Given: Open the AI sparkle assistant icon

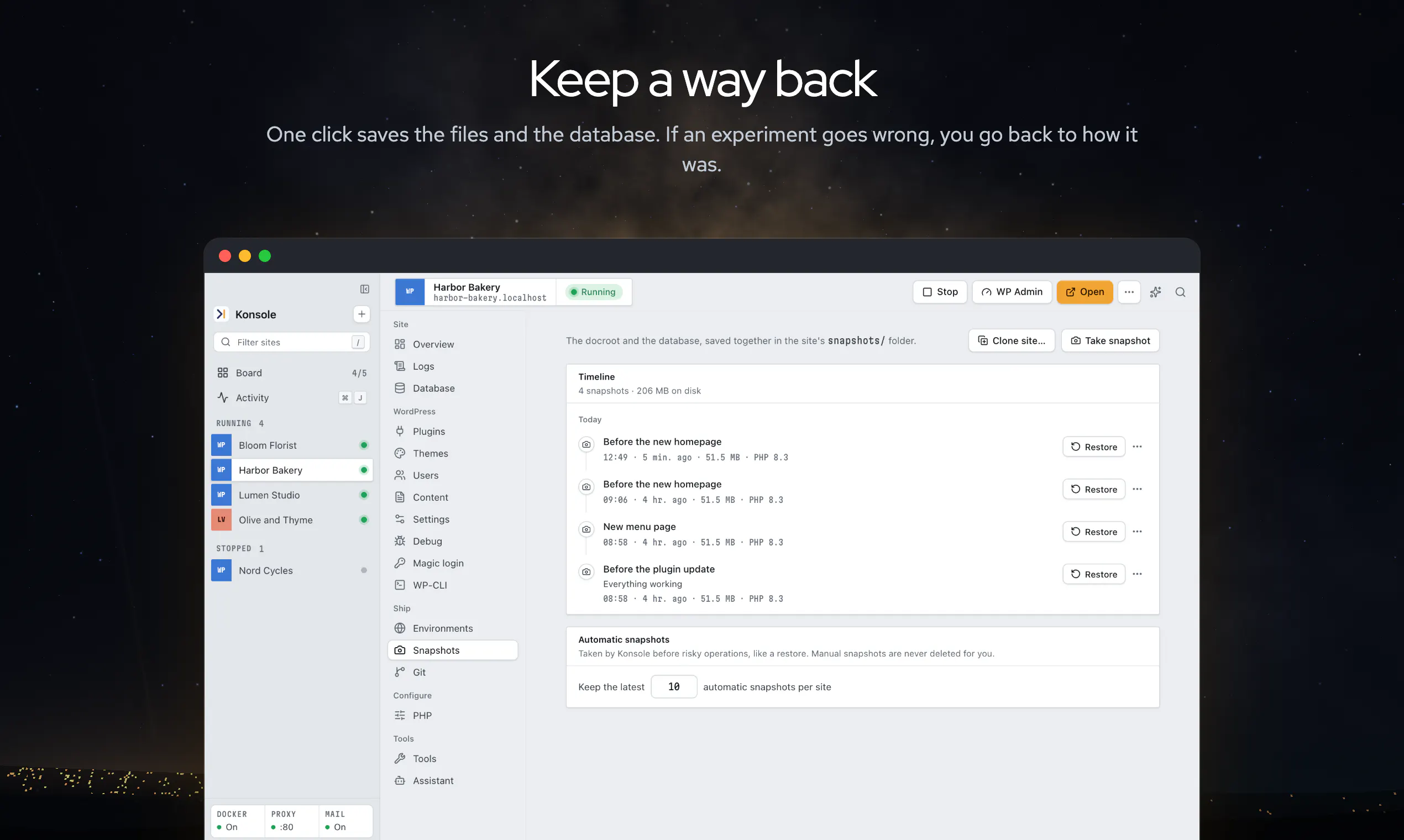Looking at the screenshot, I should [x=1155, y=292].
